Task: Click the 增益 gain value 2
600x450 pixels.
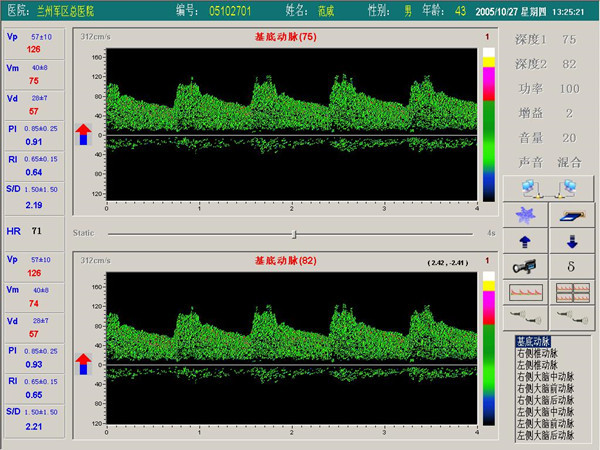Action: click(569, 113)
